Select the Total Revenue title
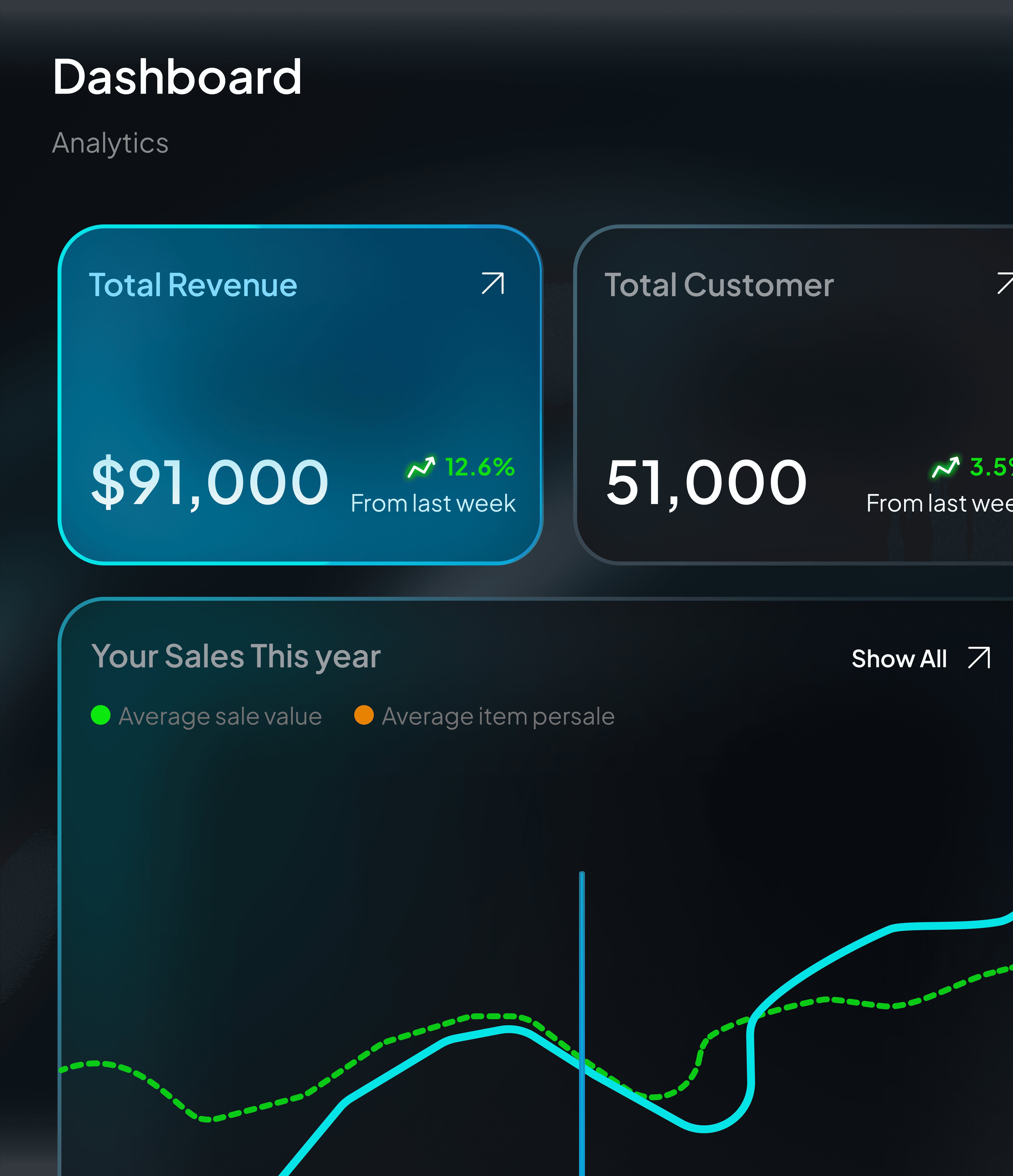 pos(193,285)
